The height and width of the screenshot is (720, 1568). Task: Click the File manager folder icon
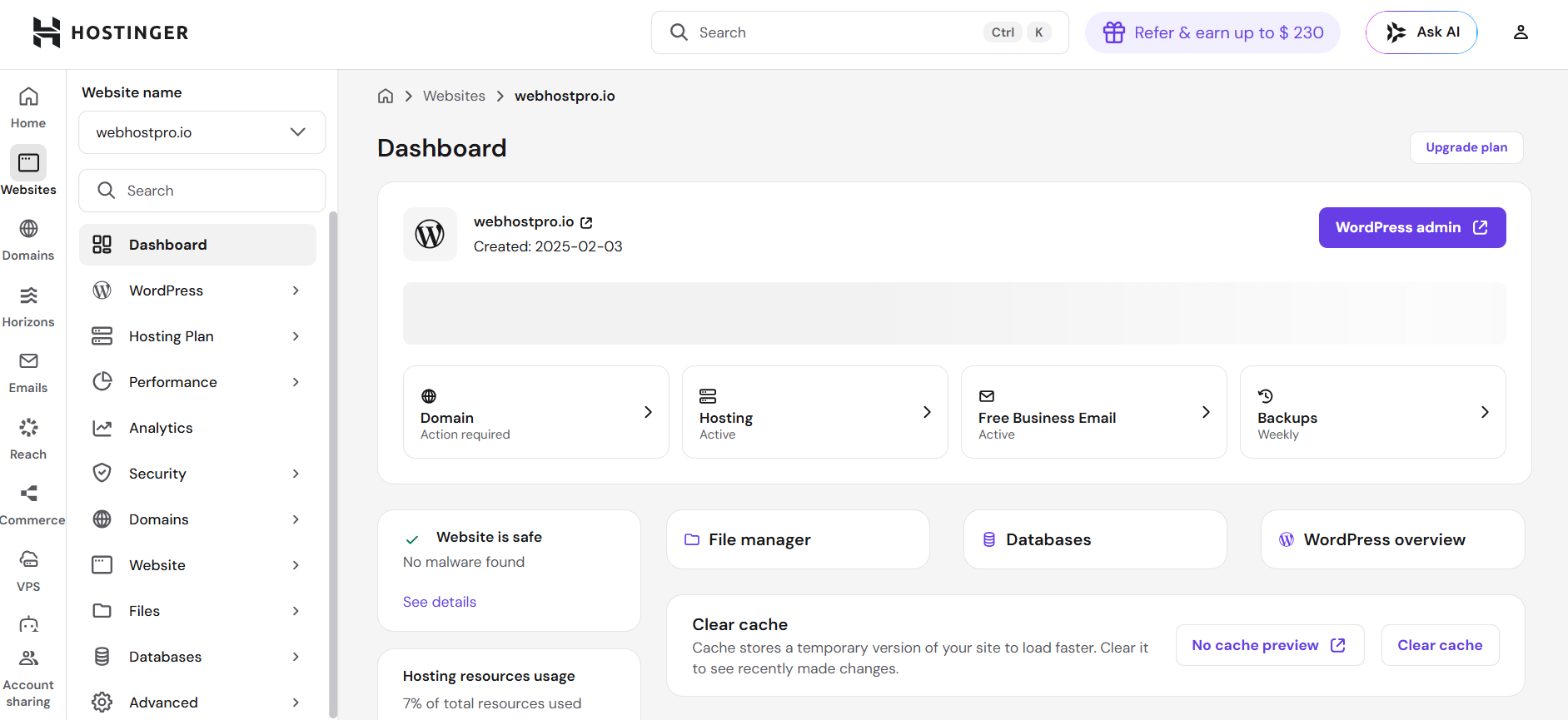click(x=692, y=539)
